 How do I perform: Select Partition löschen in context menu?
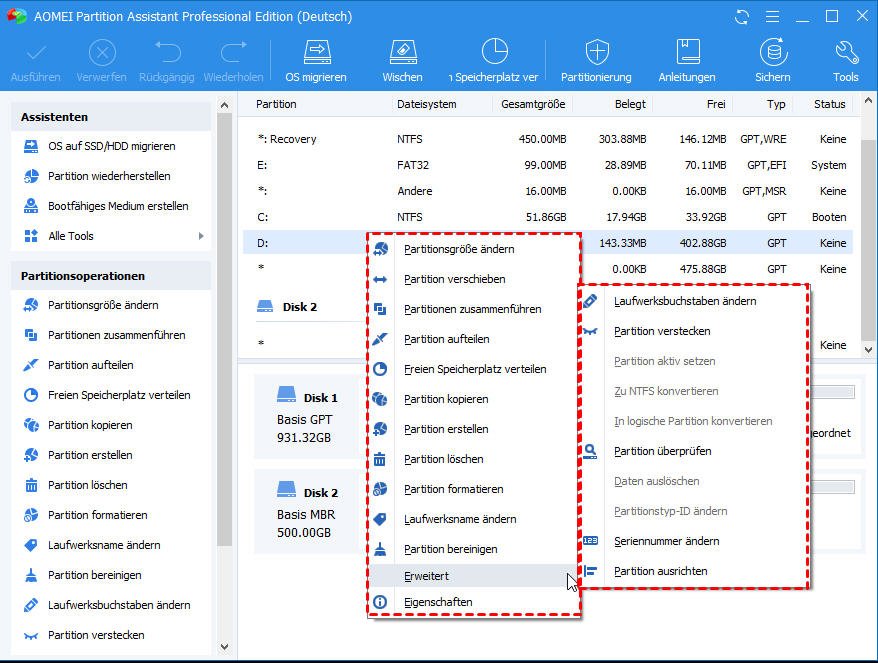[474, 459]
